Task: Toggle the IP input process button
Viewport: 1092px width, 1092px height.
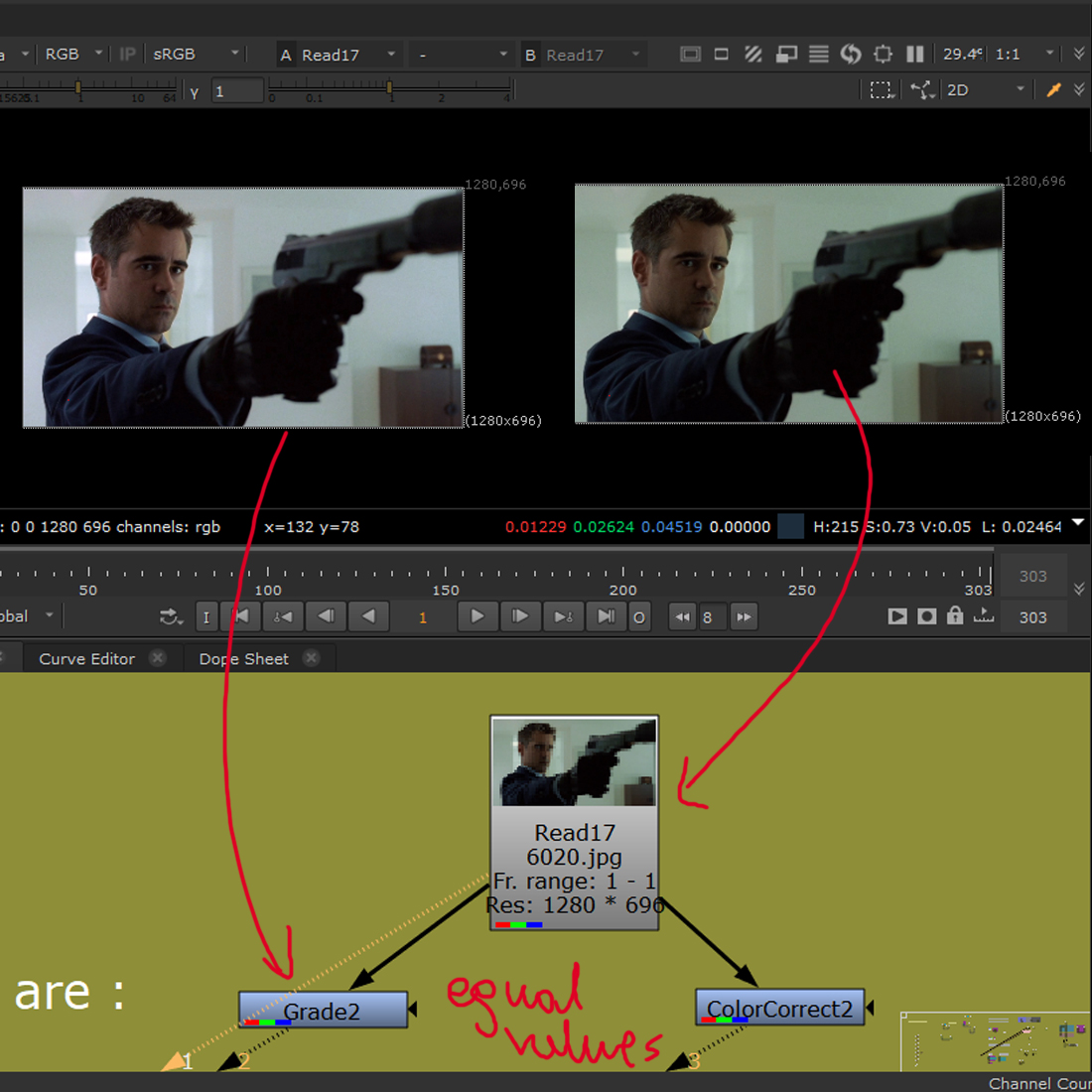Action: click(127, 55)
